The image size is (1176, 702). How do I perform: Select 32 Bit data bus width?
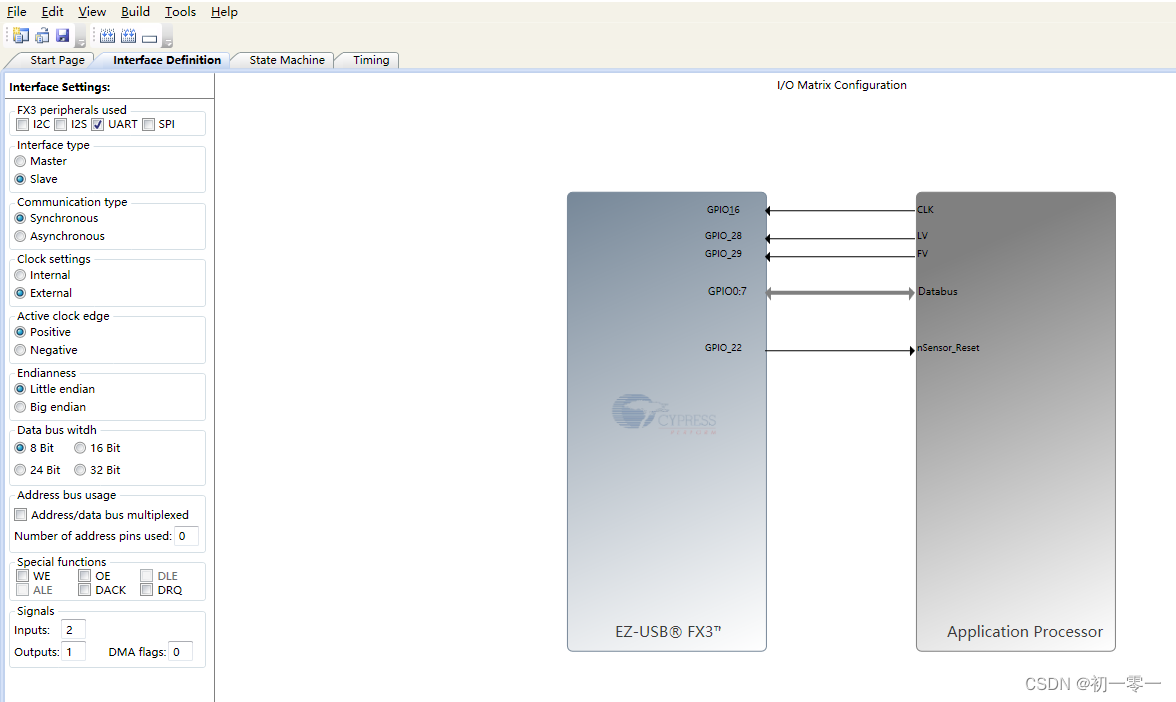click(80, 470)
